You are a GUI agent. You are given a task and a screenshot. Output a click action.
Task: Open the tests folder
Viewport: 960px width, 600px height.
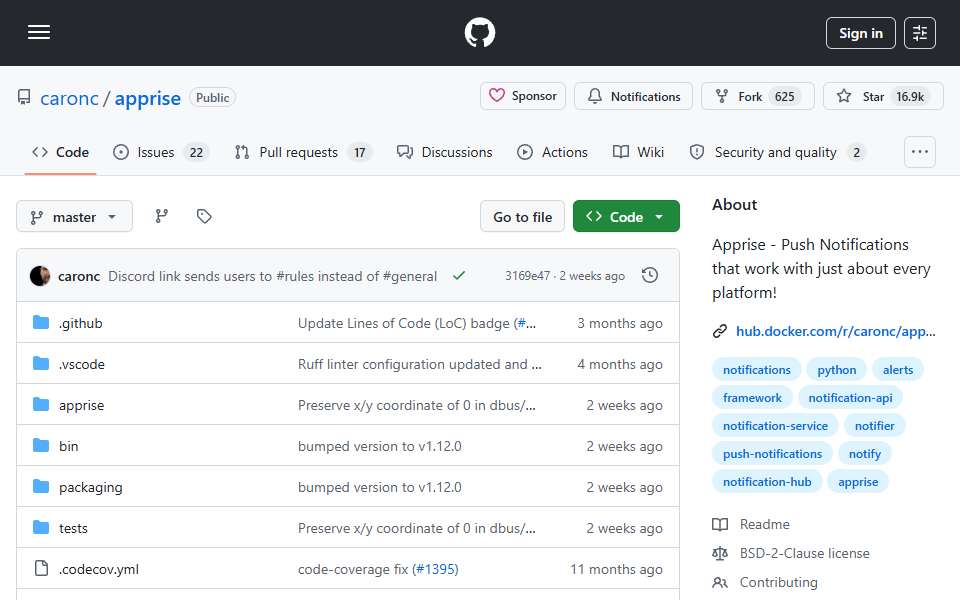[x=73, y=528]
